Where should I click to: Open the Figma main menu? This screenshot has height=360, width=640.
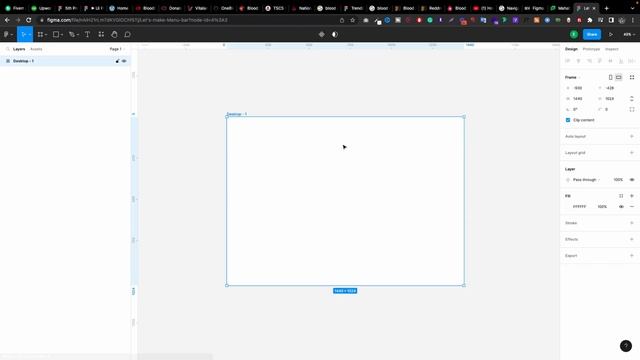click(x=7, y=35)
